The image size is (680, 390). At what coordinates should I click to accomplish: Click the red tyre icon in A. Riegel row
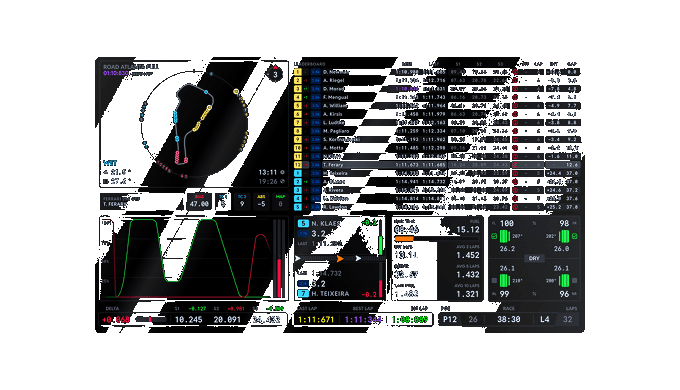[x=515, y=80]
